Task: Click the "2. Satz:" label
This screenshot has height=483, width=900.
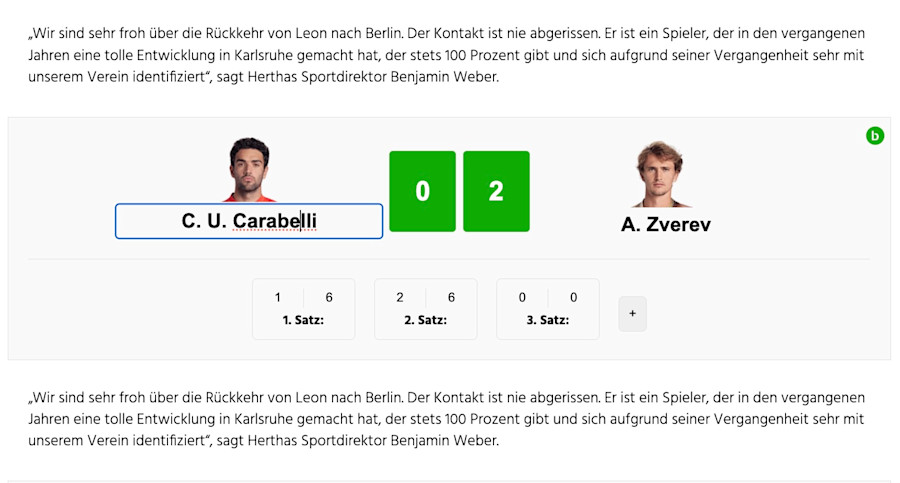Action: tap(425, 321)
